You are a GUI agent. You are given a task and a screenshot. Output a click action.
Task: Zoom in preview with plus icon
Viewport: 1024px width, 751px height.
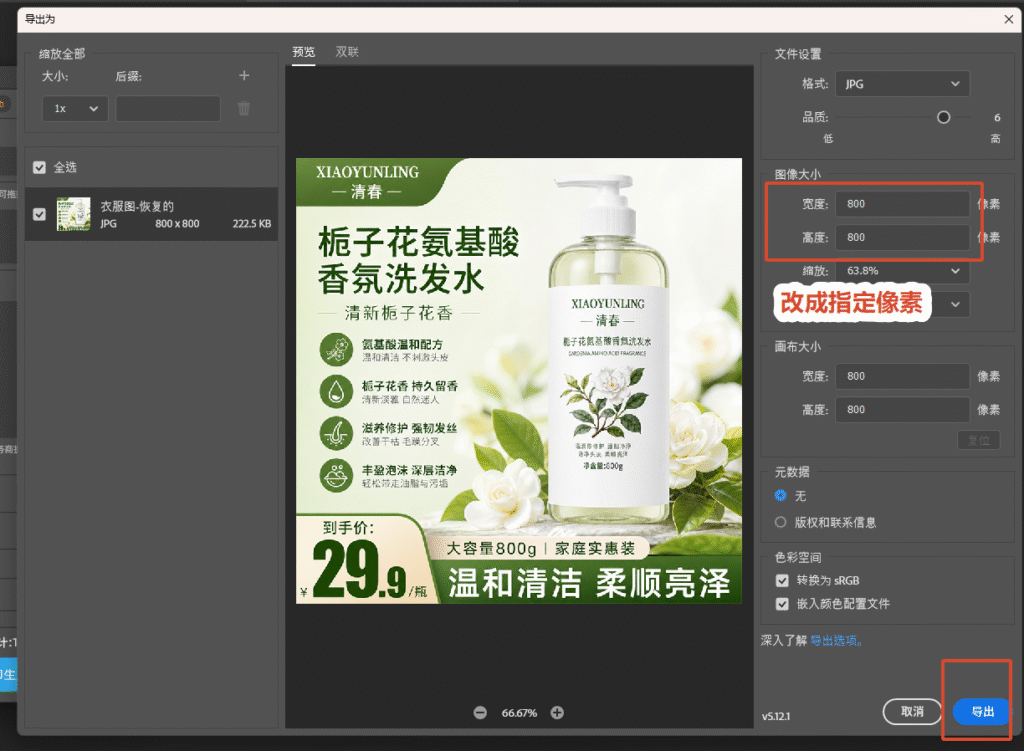[x=557, y=712]
